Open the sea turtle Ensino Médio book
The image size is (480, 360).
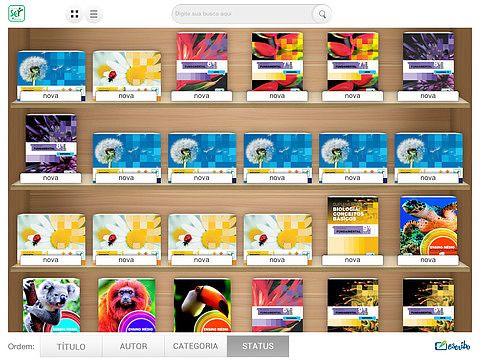click(428, 226)
